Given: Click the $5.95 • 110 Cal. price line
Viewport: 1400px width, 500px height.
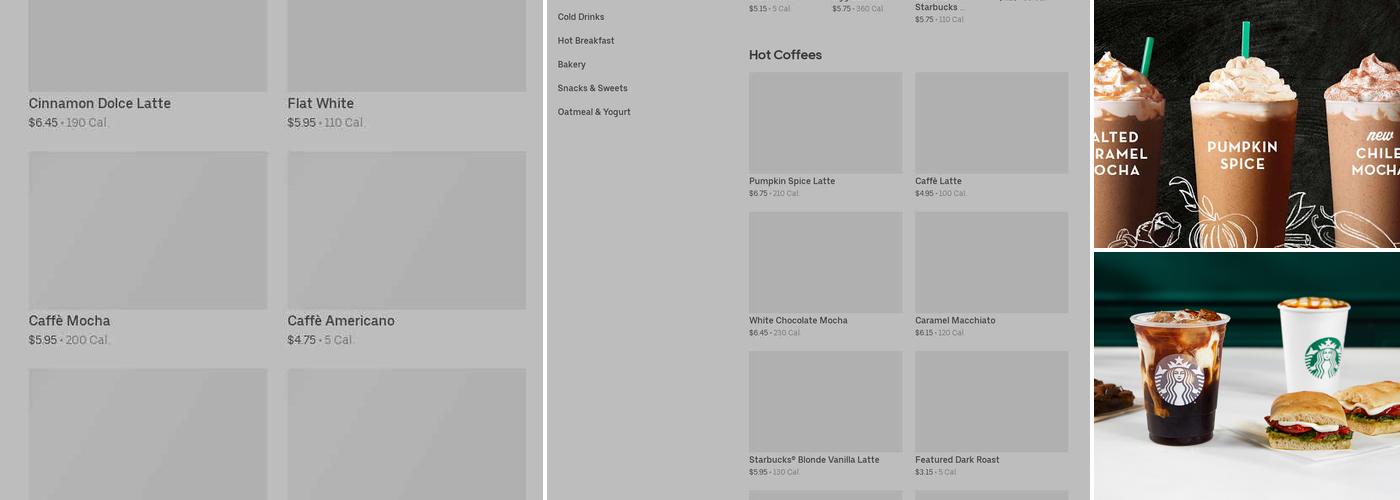Looking at the screenshot, I should tap(327, 123).
